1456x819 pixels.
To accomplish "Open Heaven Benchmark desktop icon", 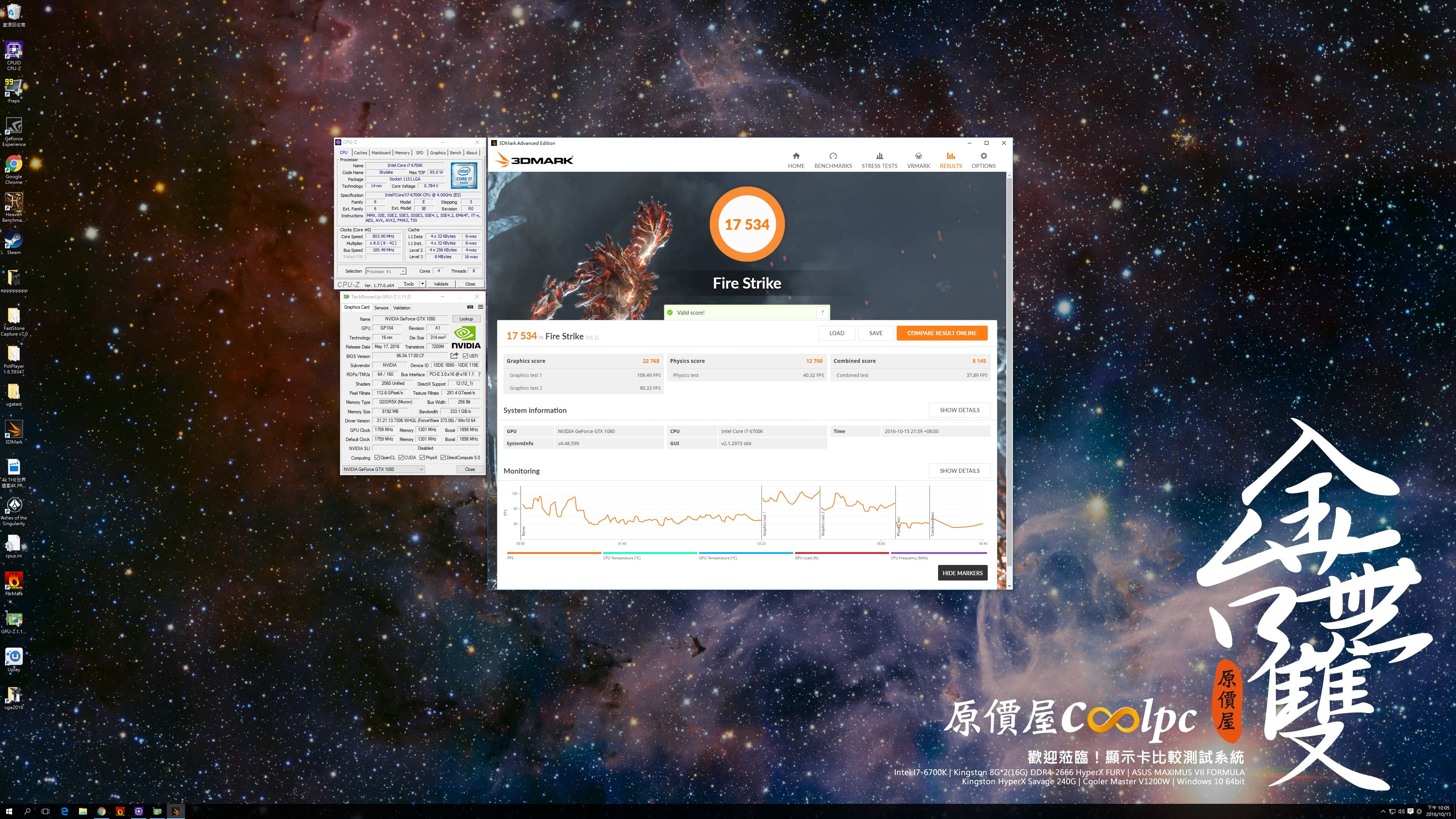I will pos(14,207).
